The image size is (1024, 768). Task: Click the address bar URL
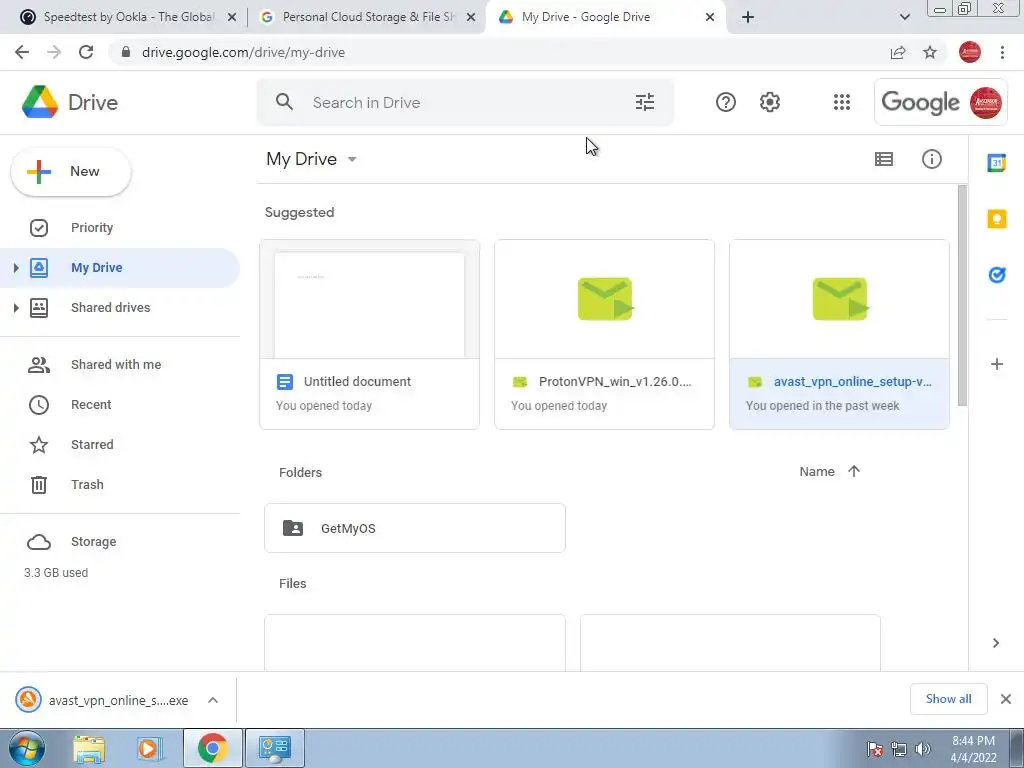[243, 52]
